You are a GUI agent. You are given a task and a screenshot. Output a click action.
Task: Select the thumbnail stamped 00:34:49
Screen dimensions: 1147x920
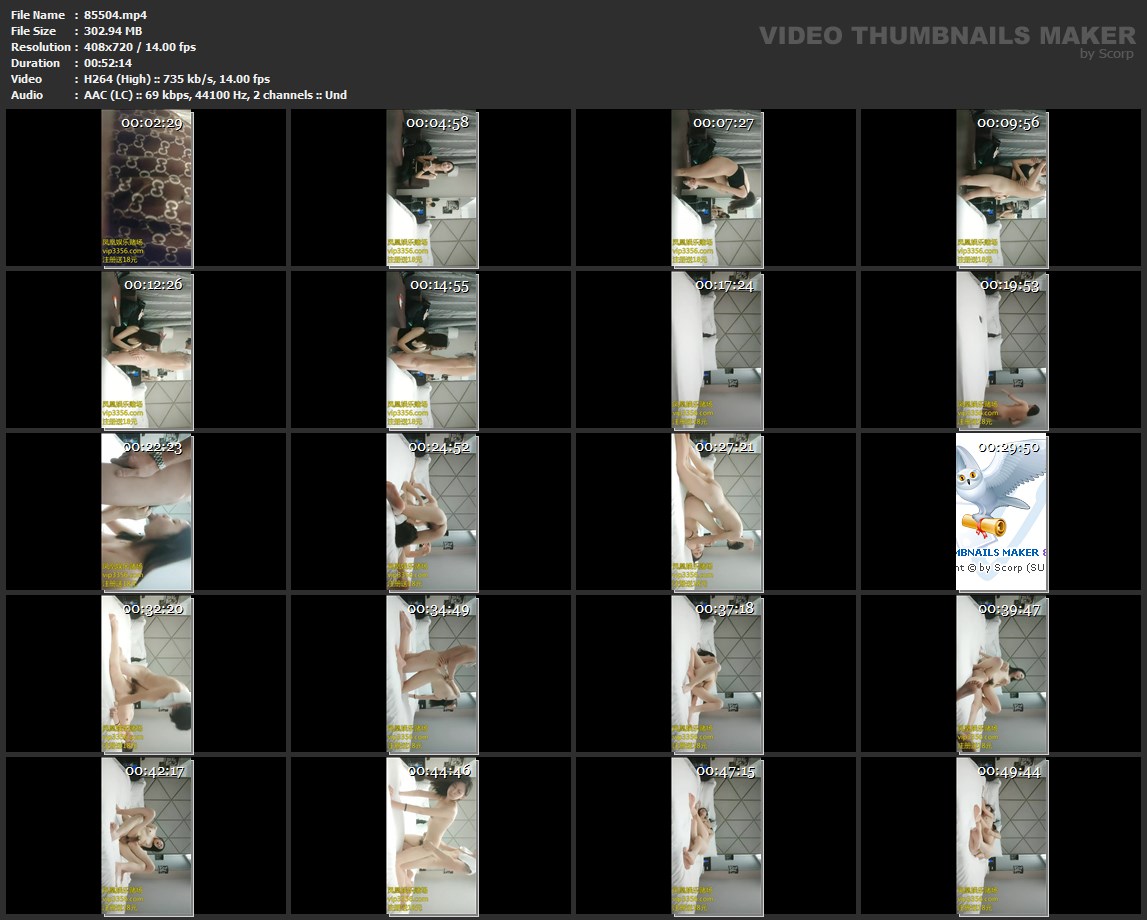(432, 673)
